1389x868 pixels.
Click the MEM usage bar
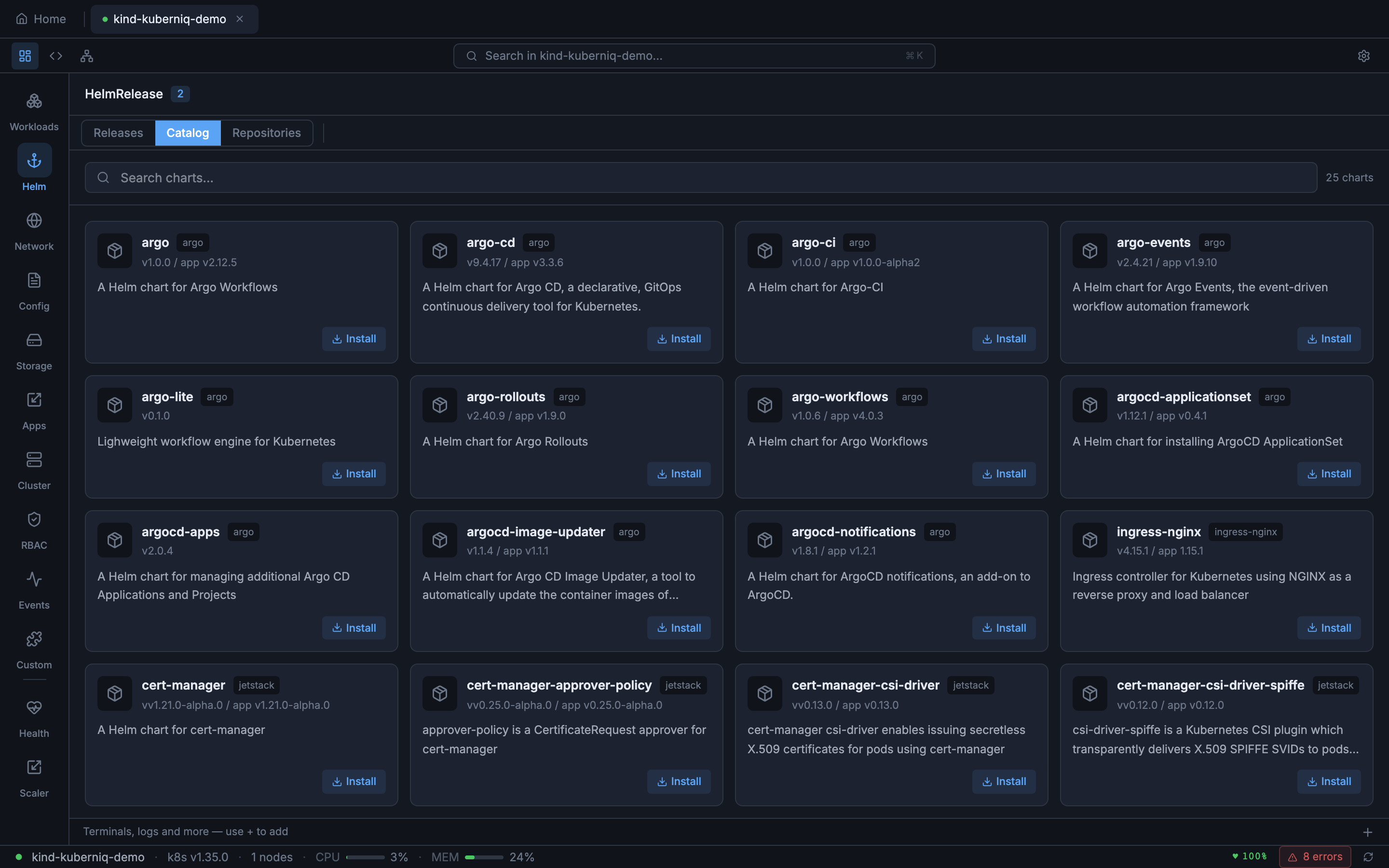point(482,856)
